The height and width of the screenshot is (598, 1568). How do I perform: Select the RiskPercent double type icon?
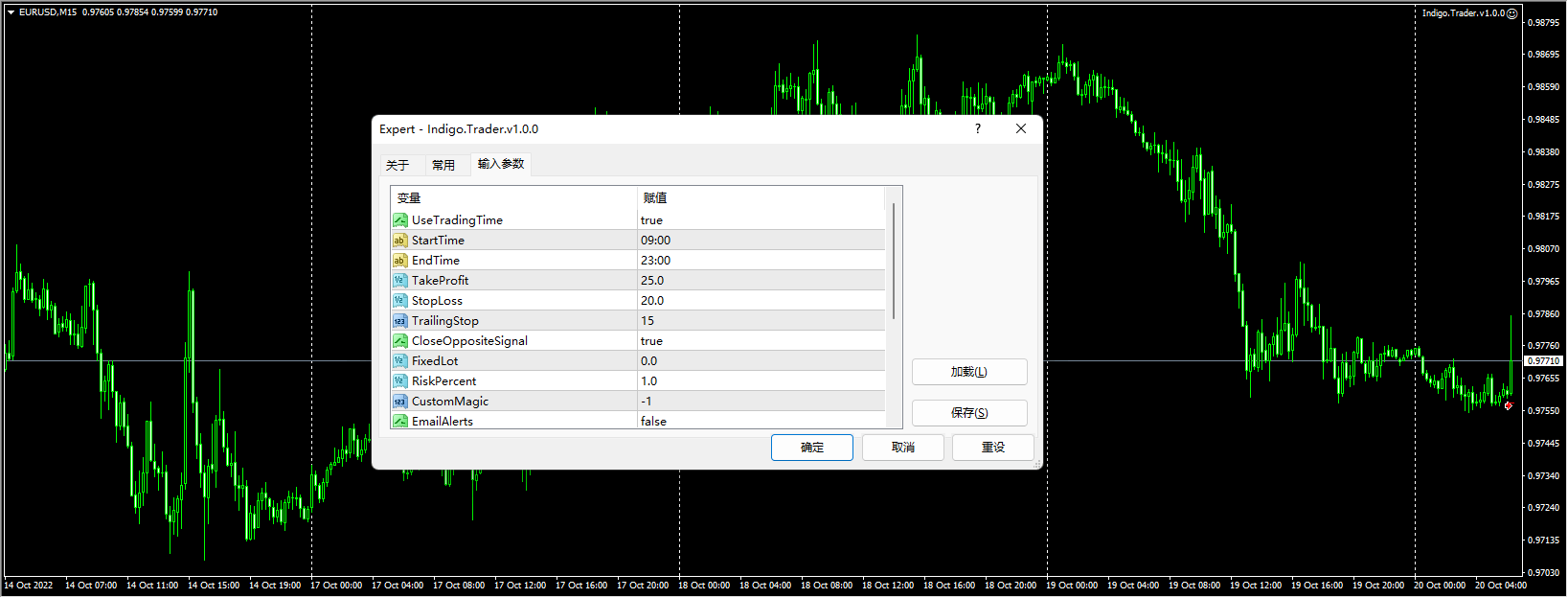pos(400,381)
